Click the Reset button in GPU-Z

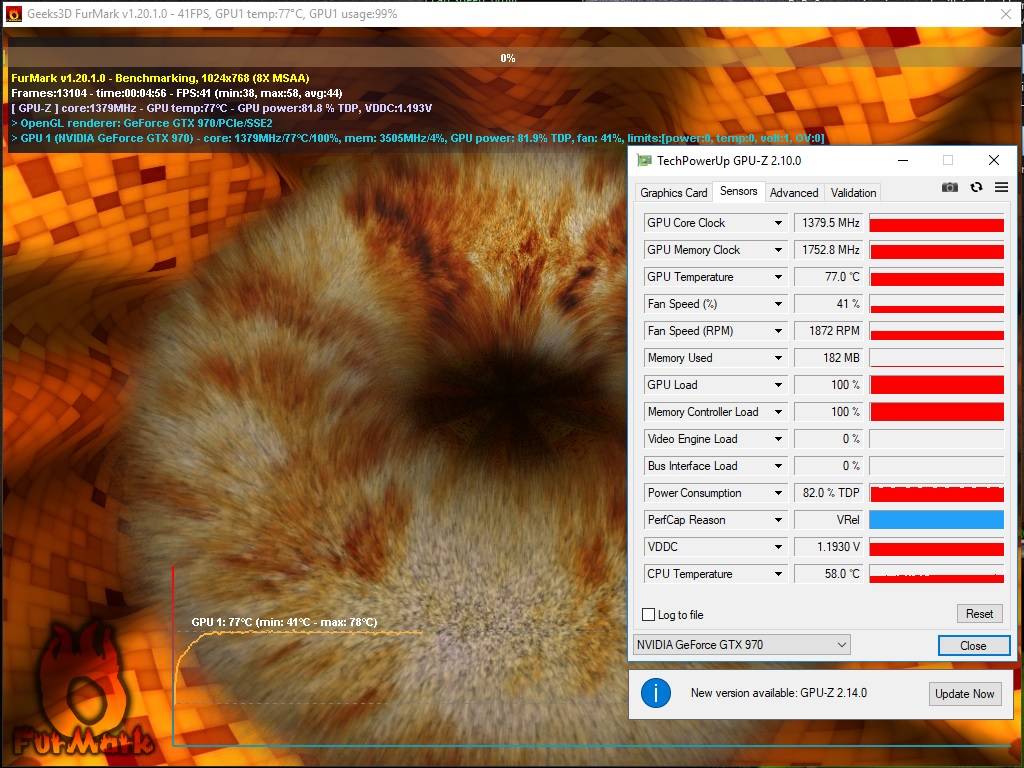[x=979, y=614]
